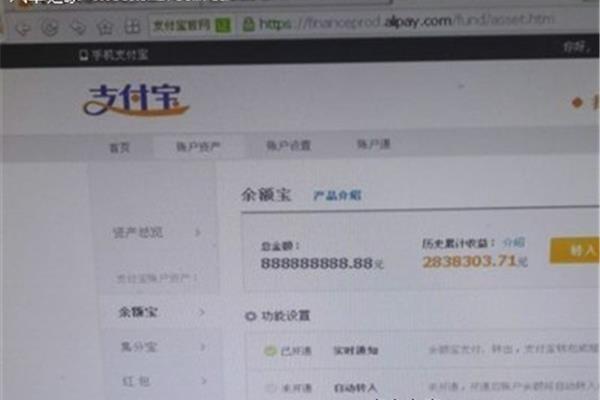Click the 功能设置 gear icon
Screen dimensions: 600x400
click(250, 316)
